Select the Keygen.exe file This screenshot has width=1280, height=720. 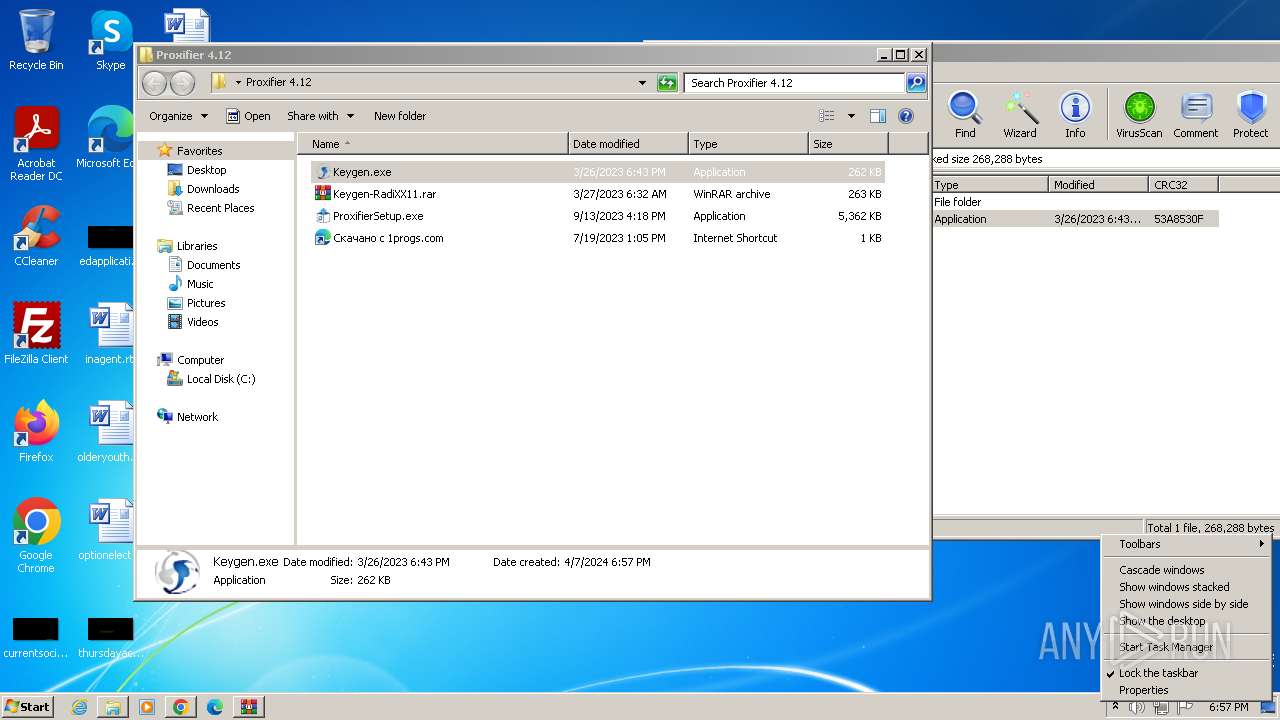pyautogui.click(x=598, y=172)
